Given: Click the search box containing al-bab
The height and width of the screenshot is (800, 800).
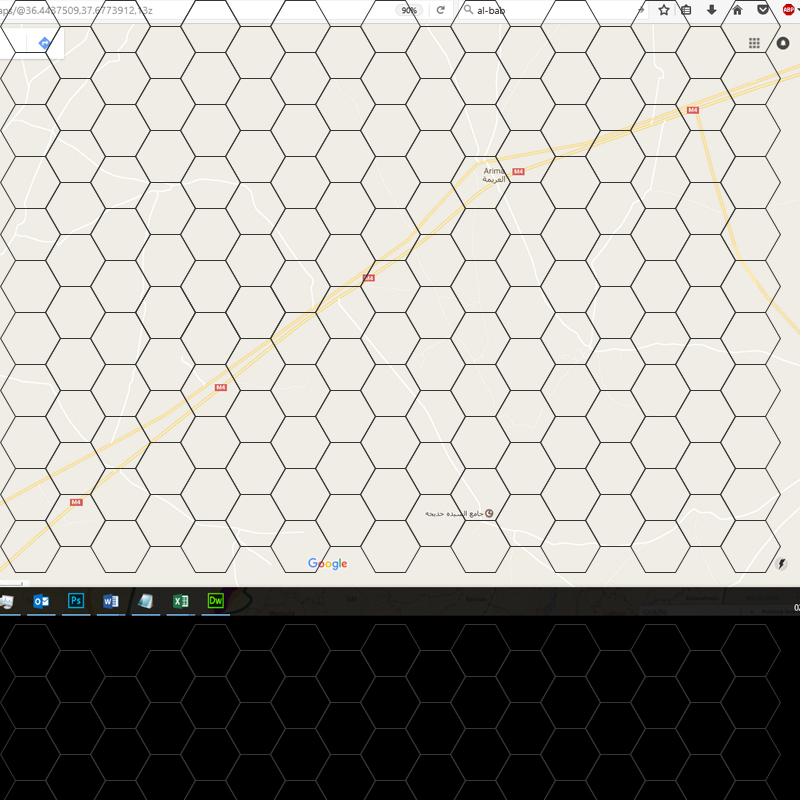Looking at the screenshot, I should click(x=554, y=10).
